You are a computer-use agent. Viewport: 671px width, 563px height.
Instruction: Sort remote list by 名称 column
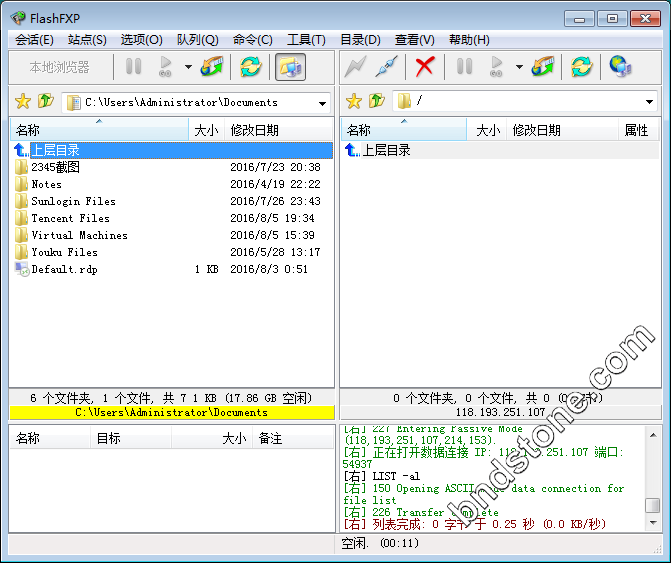pos(404,130)
